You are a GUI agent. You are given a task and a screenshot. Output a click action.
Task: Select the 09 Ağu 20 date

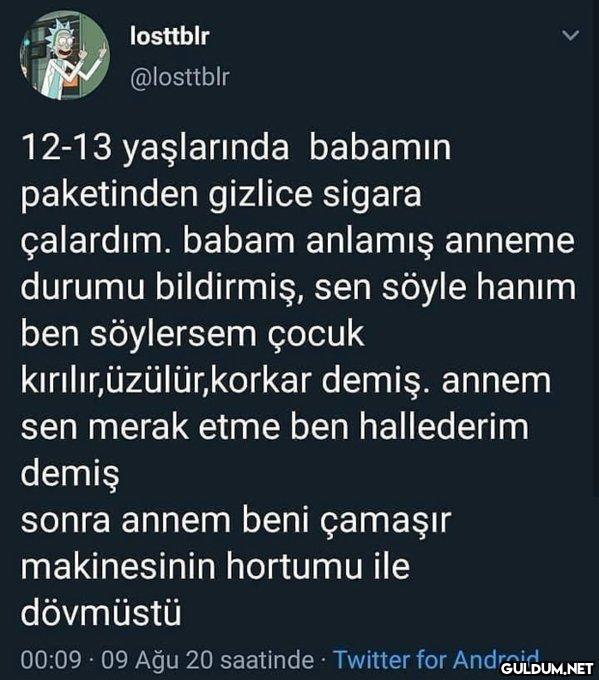click(157, 660)
